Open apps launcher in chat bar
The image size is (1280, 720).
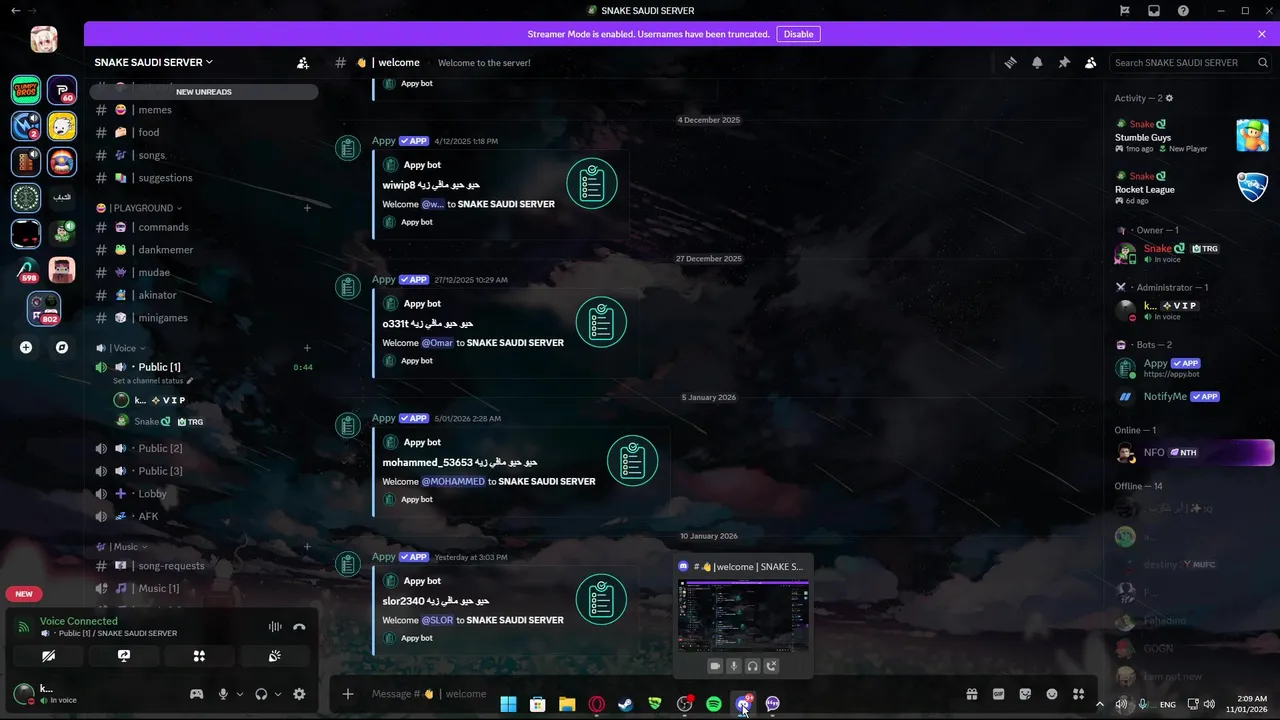tap(1078, 694)
